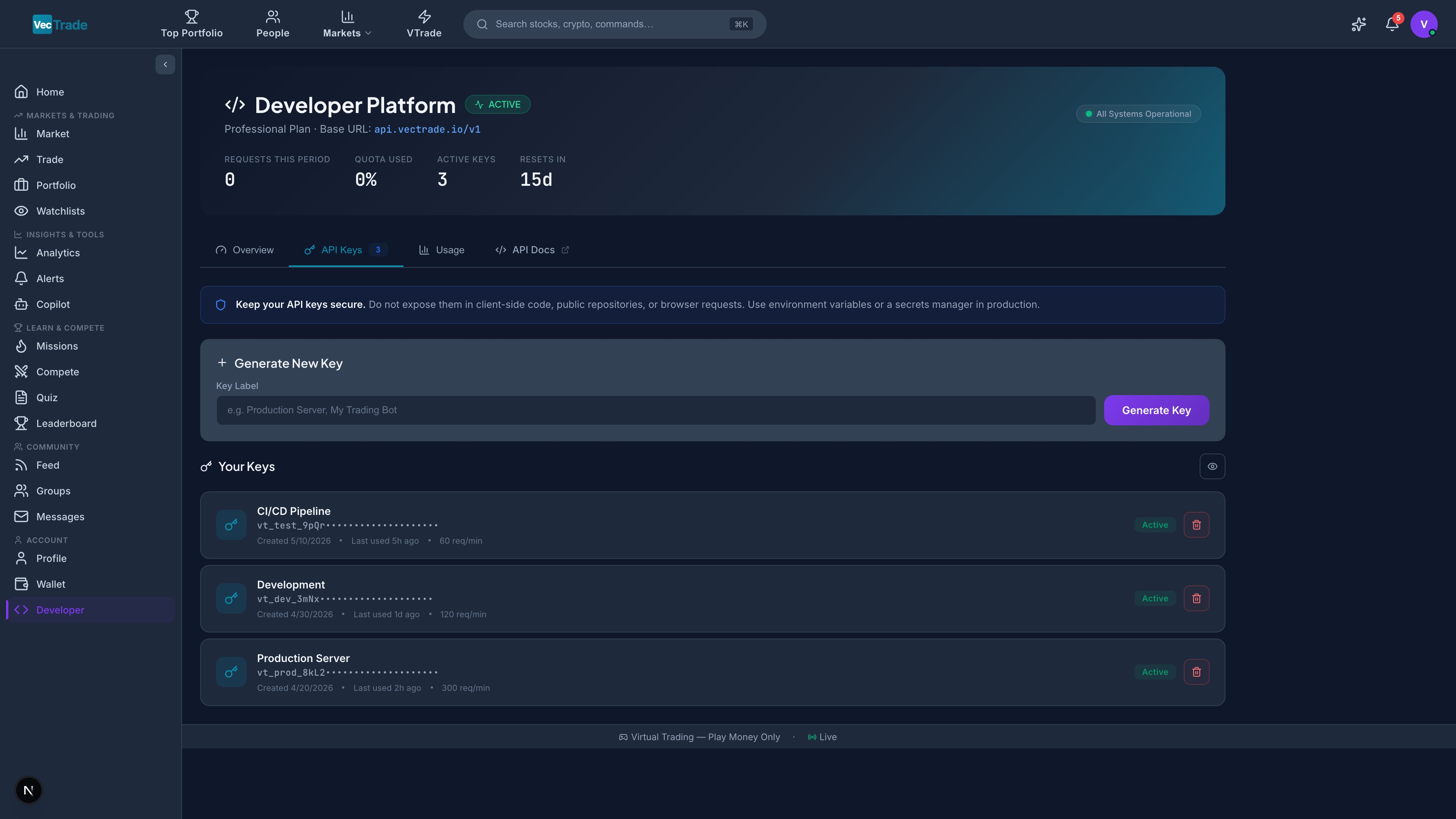1456x819 pixels.
Task: Click the Active badge on CI/CD Pipeline
Action: point(1155,525)
